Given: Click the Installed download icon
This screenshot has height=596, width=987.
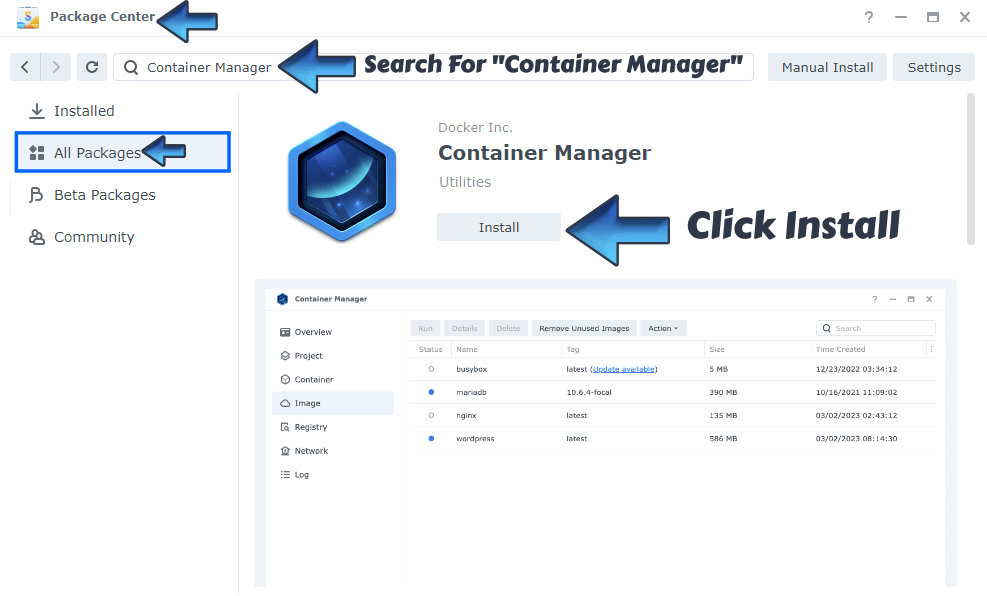Looking at the screenshot, I should (x=37, y=111).
